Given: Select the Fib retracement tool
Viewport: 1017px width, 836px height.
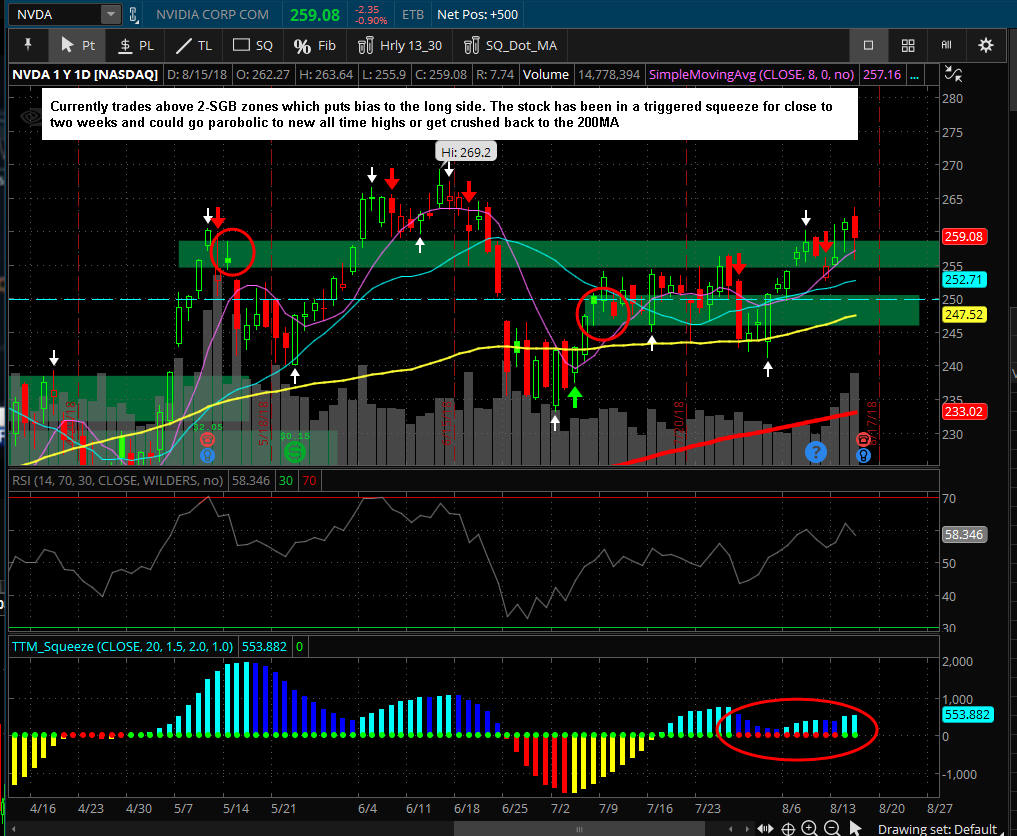Looking at the screenshot, I should pyautogui.click(x=315, y=45).
